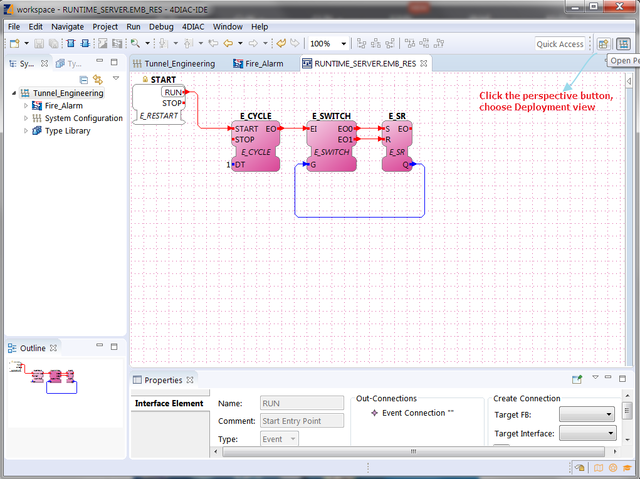This screenshot has height=479, width=640.
Task: Collapse the Tunnel_Engineering tree node
Action: pos(13,93)
